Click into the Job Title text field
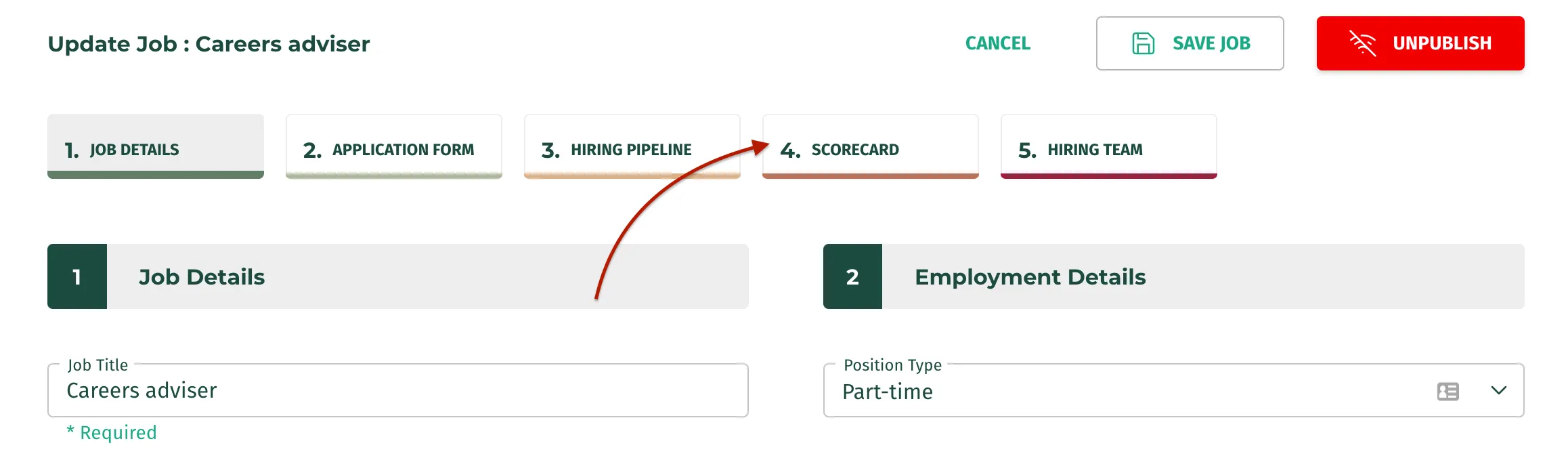Image resolution: width=1568 pixels, height=458 pixels. [398, 390]
